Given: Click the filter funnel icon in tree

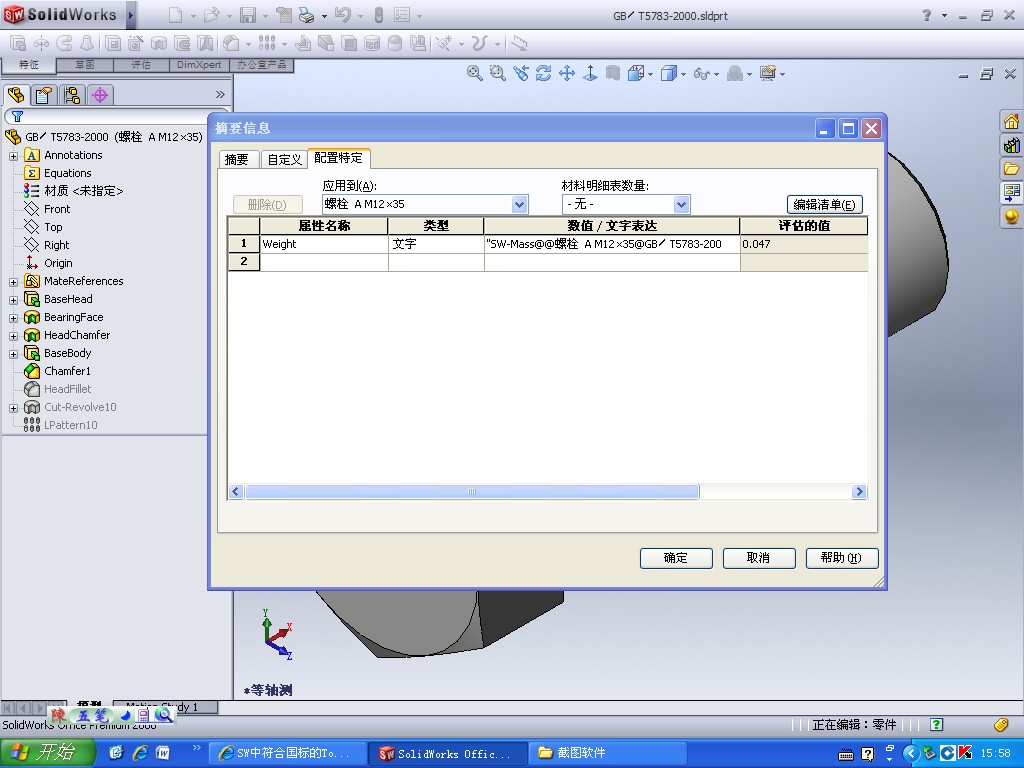Looking at the screenshot, I should (x=18, y=116).
